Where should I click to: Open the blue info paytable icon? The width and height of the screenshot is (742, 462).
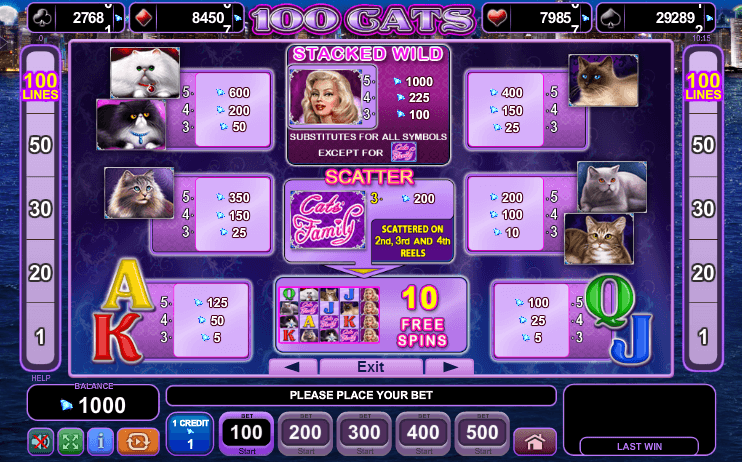[100, 442]
